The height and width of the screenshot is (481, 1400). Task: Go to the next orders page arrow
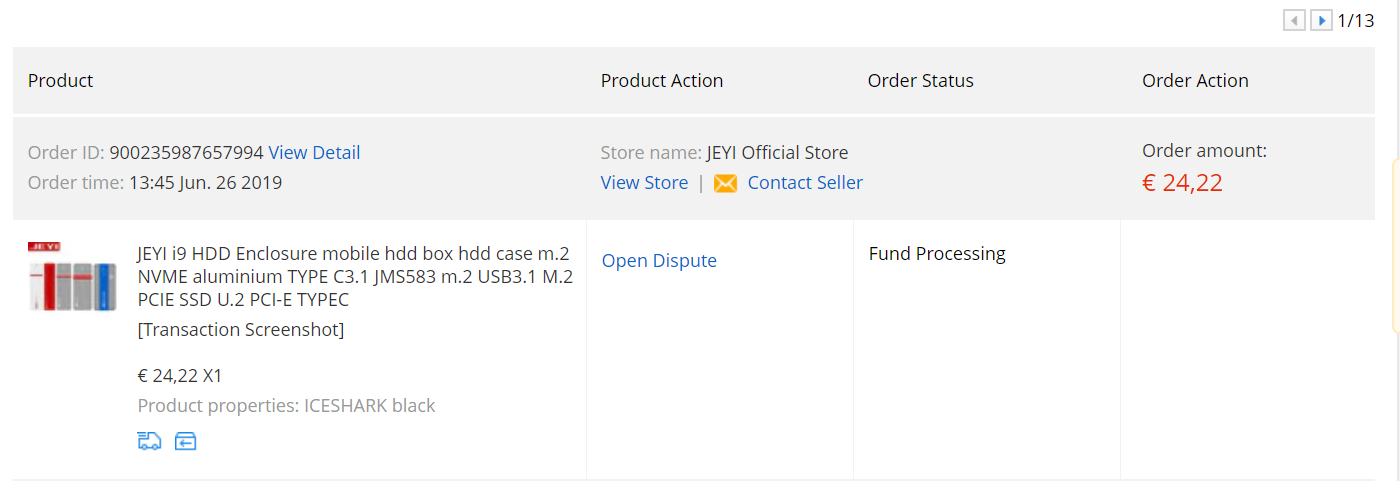click(1321, 20)
